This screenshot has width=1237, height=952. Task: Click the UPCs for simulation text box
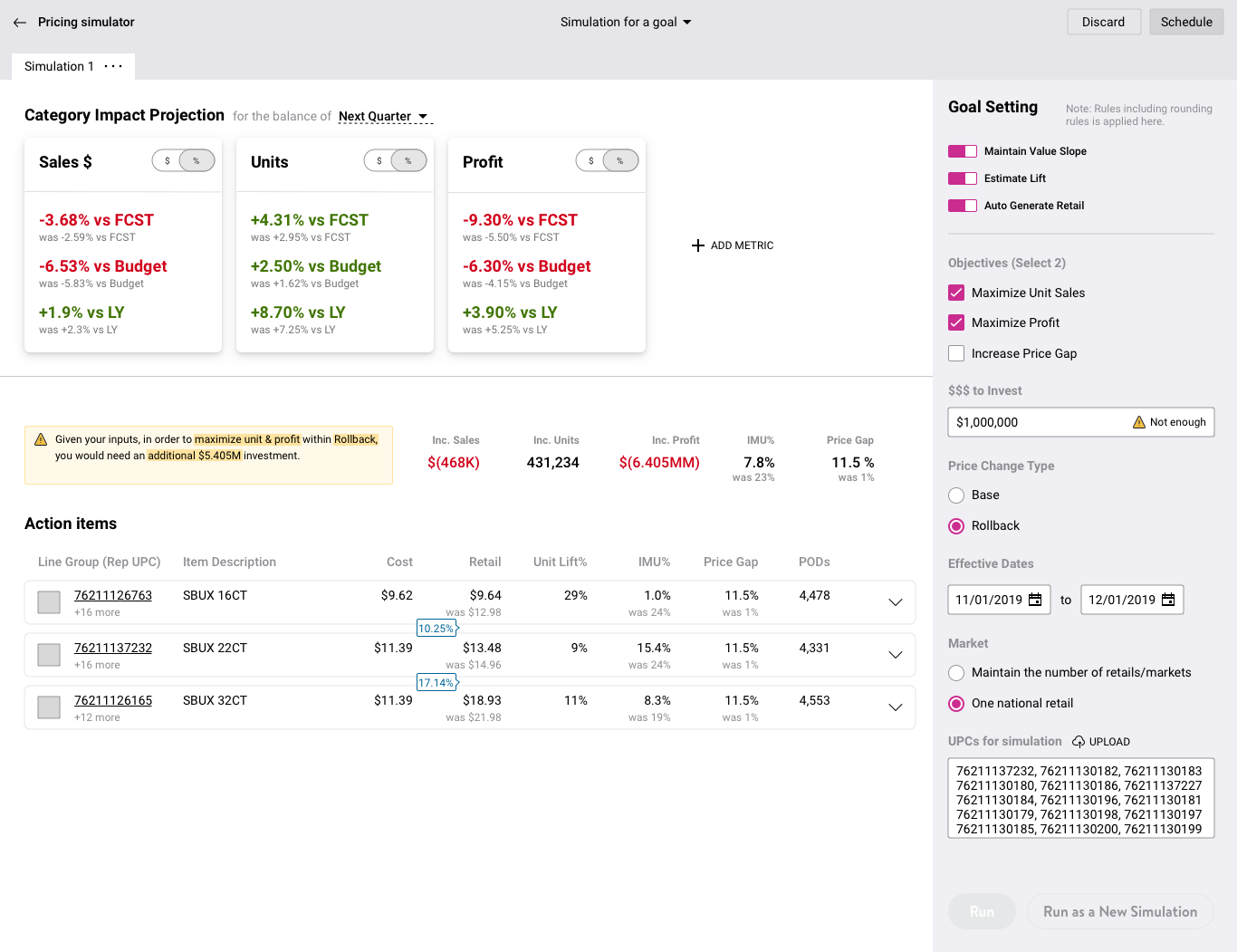1081,799
